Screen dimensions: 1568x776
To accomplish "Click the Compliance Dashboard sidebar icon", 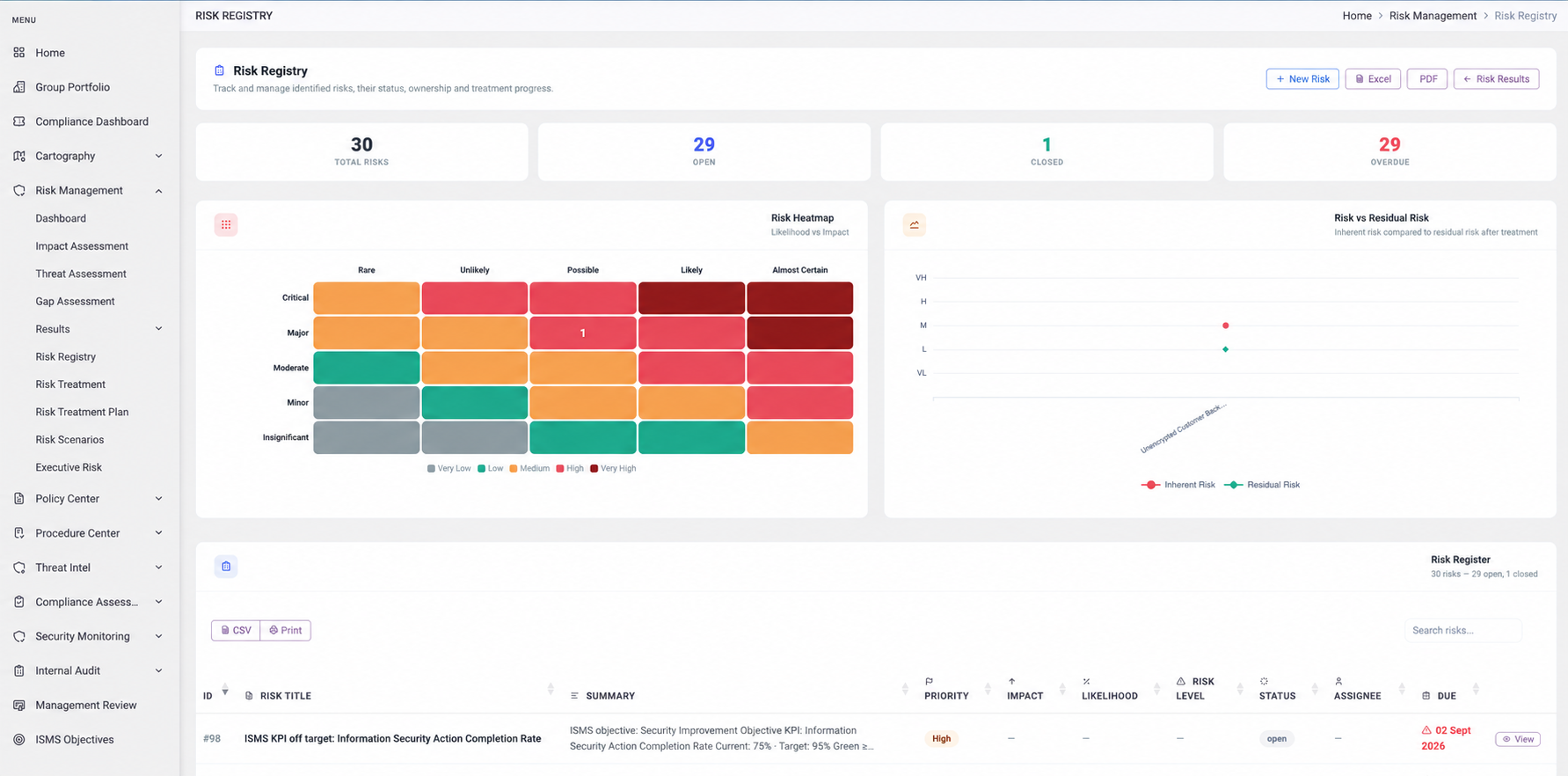I will click(x=19, y=121).
